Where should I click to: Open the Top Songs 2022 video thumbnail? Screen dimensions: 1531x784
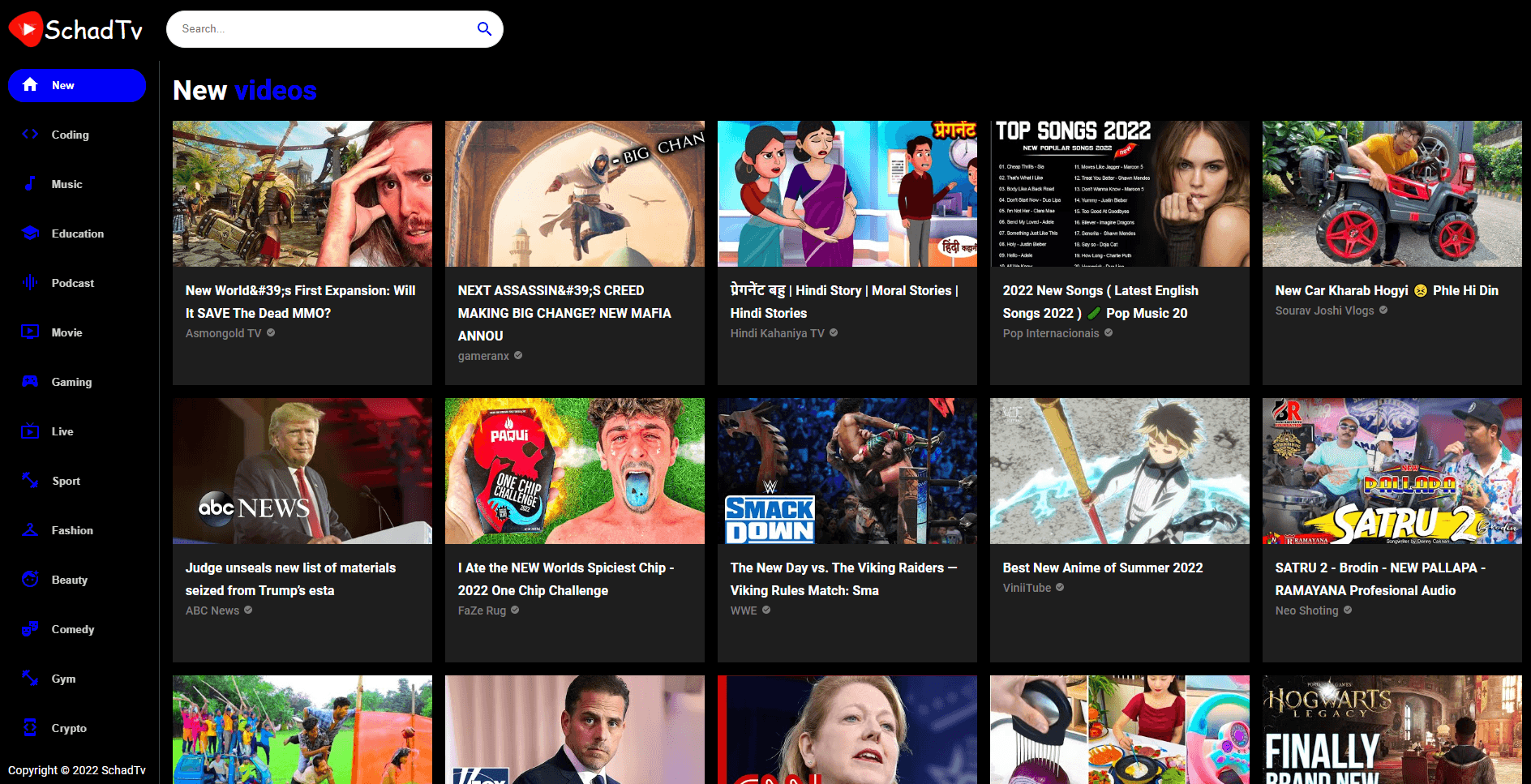(1119, 194)
